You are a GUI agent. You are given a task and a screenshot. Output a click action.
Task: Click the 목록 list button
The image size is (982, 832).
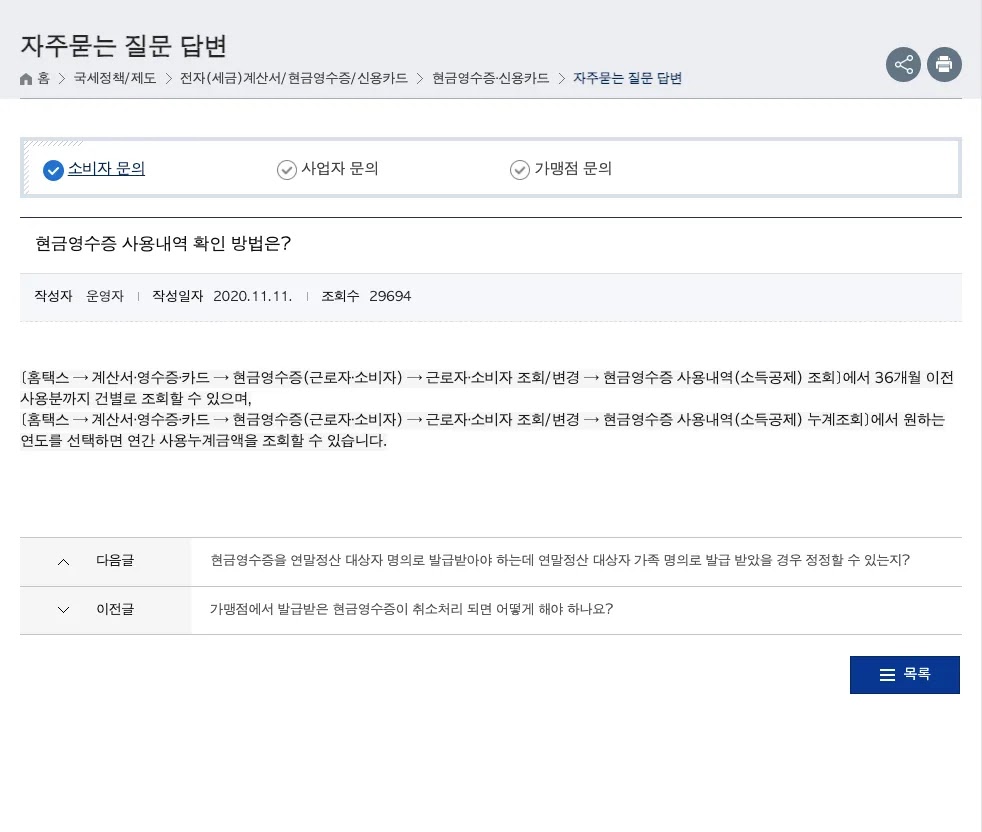[x=904, y=675]
